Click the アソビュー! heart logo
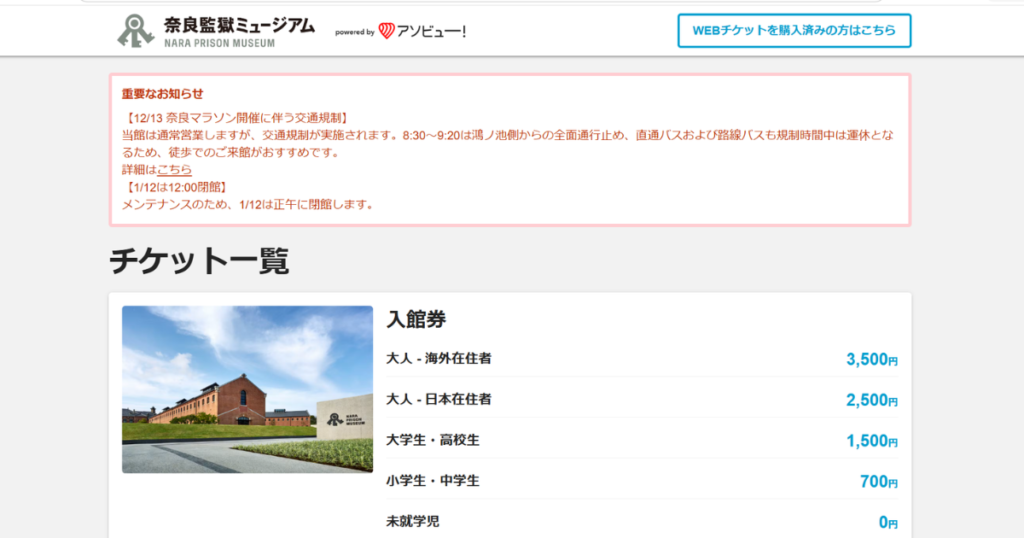This screenshot has width=1024, height=538. 387,31
